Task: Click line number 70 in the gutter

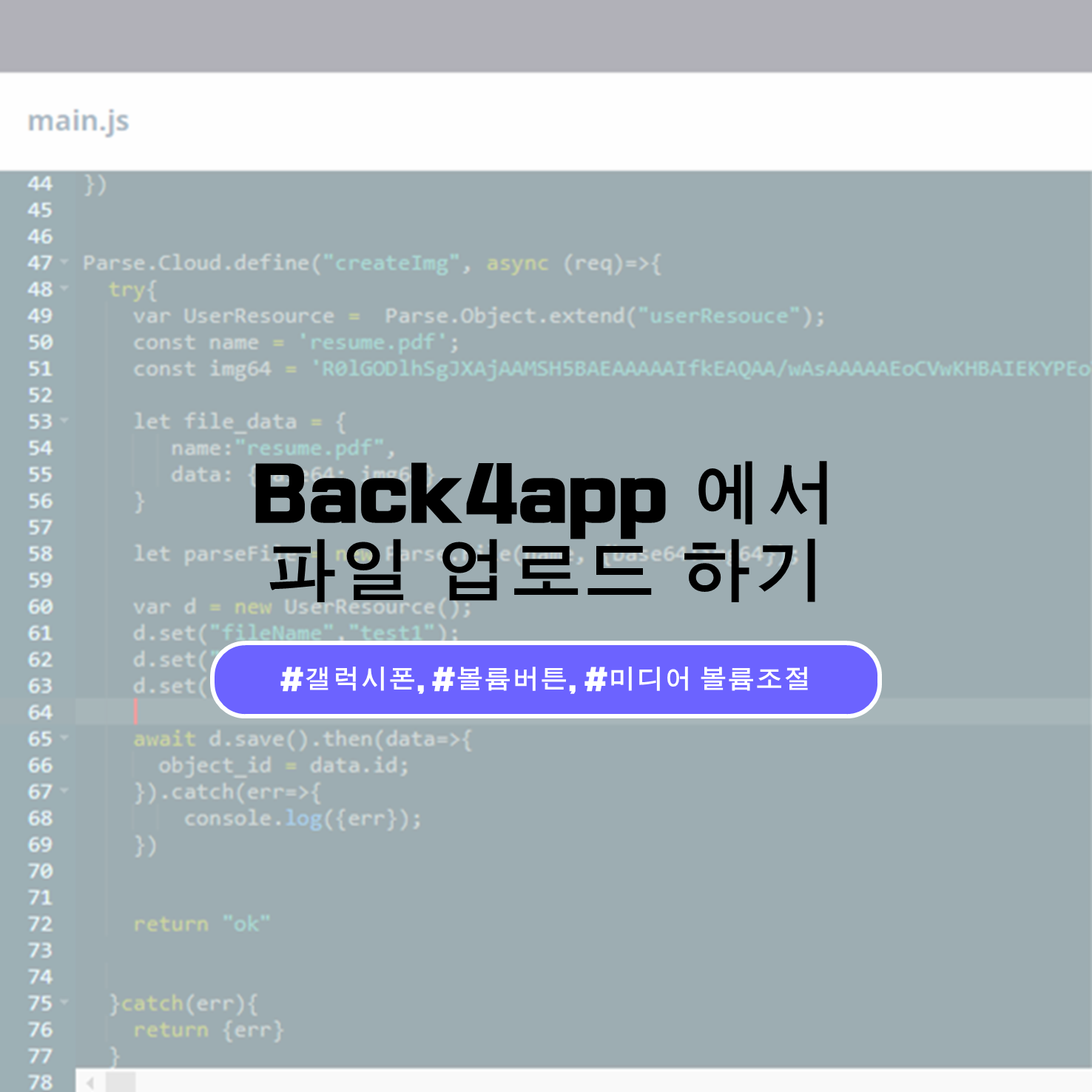Action: click(x=40, y=871)
